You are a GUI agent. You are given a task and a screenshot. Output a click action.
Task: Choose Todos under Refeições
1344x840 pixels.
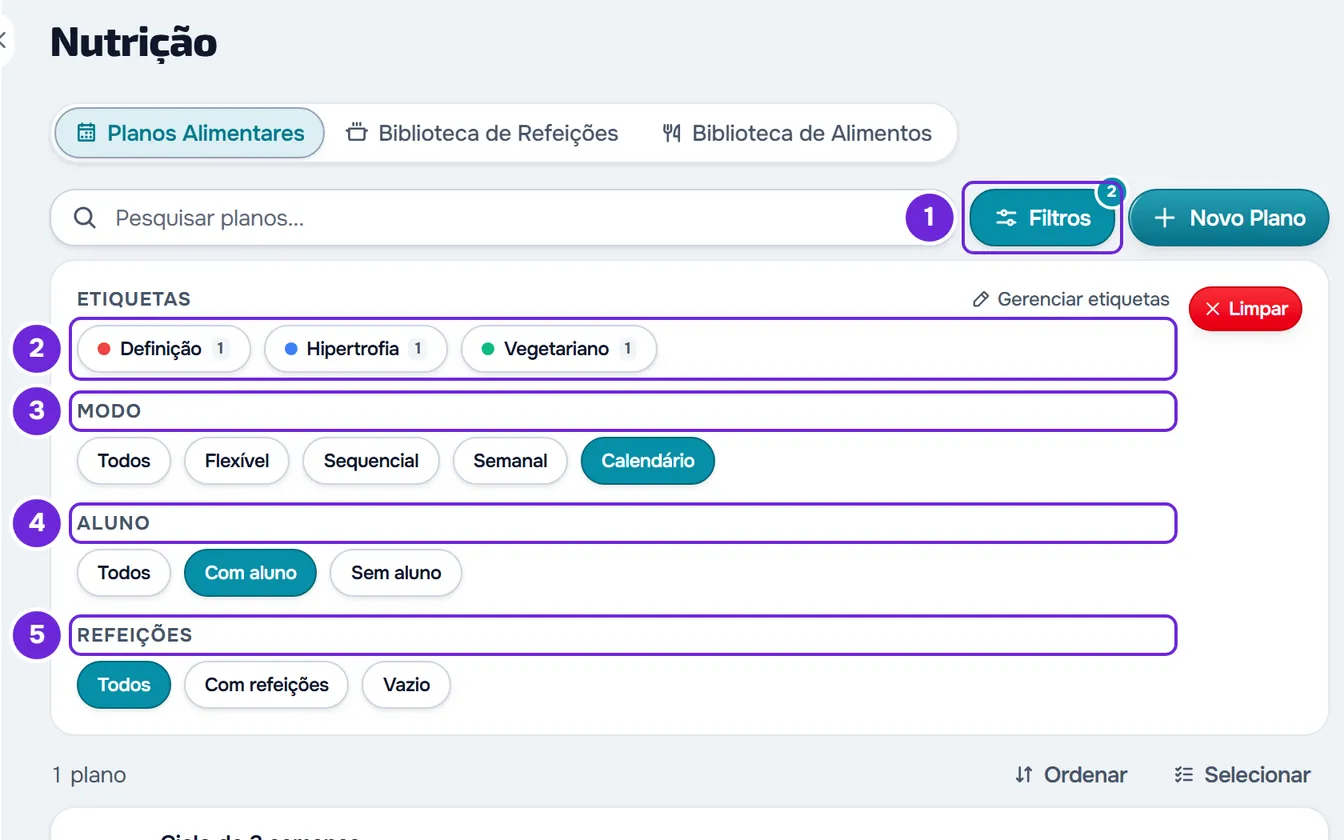pyautogui.click(x=124, y=685)
